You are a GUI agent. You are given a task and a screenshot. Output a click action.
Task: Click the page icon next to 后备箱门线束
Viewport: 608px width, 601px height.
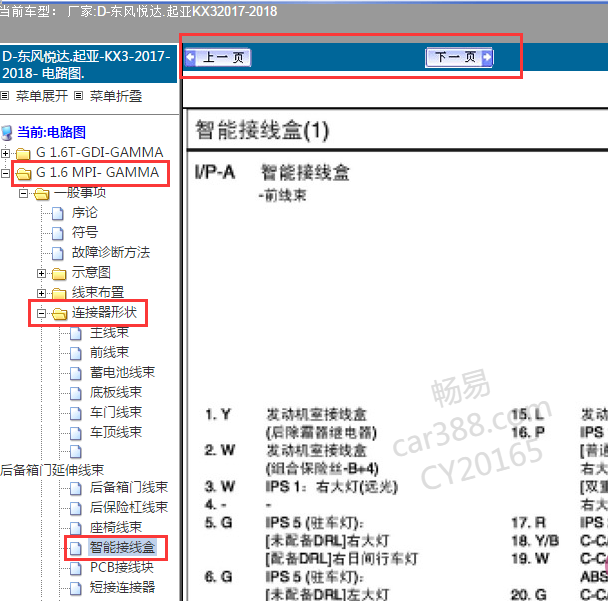pos(76,489)
